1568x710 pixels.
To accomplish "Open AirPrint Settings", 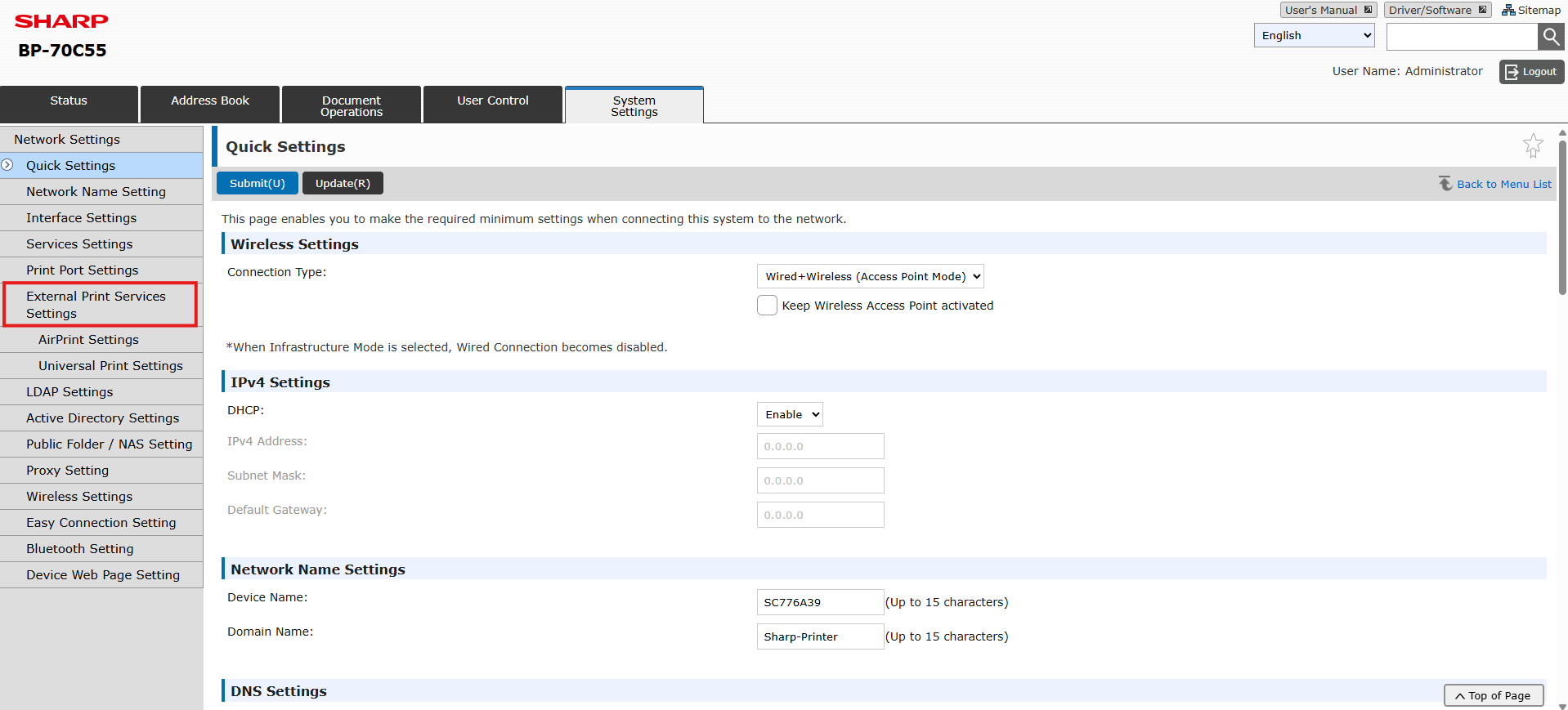I will click(x=101, y=339).
